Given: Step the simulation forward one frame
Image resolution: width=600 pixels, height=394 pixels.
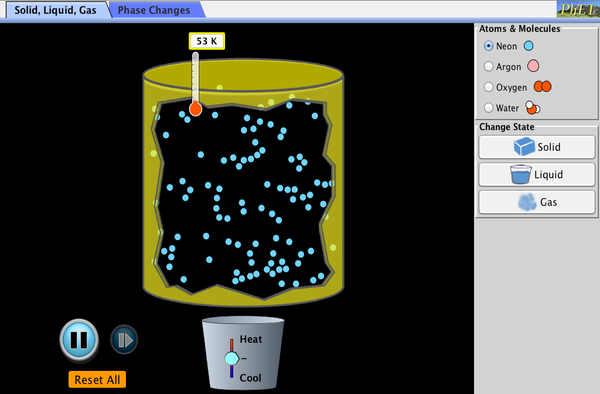Looking at the screenshot, I should tap(124, 340).
